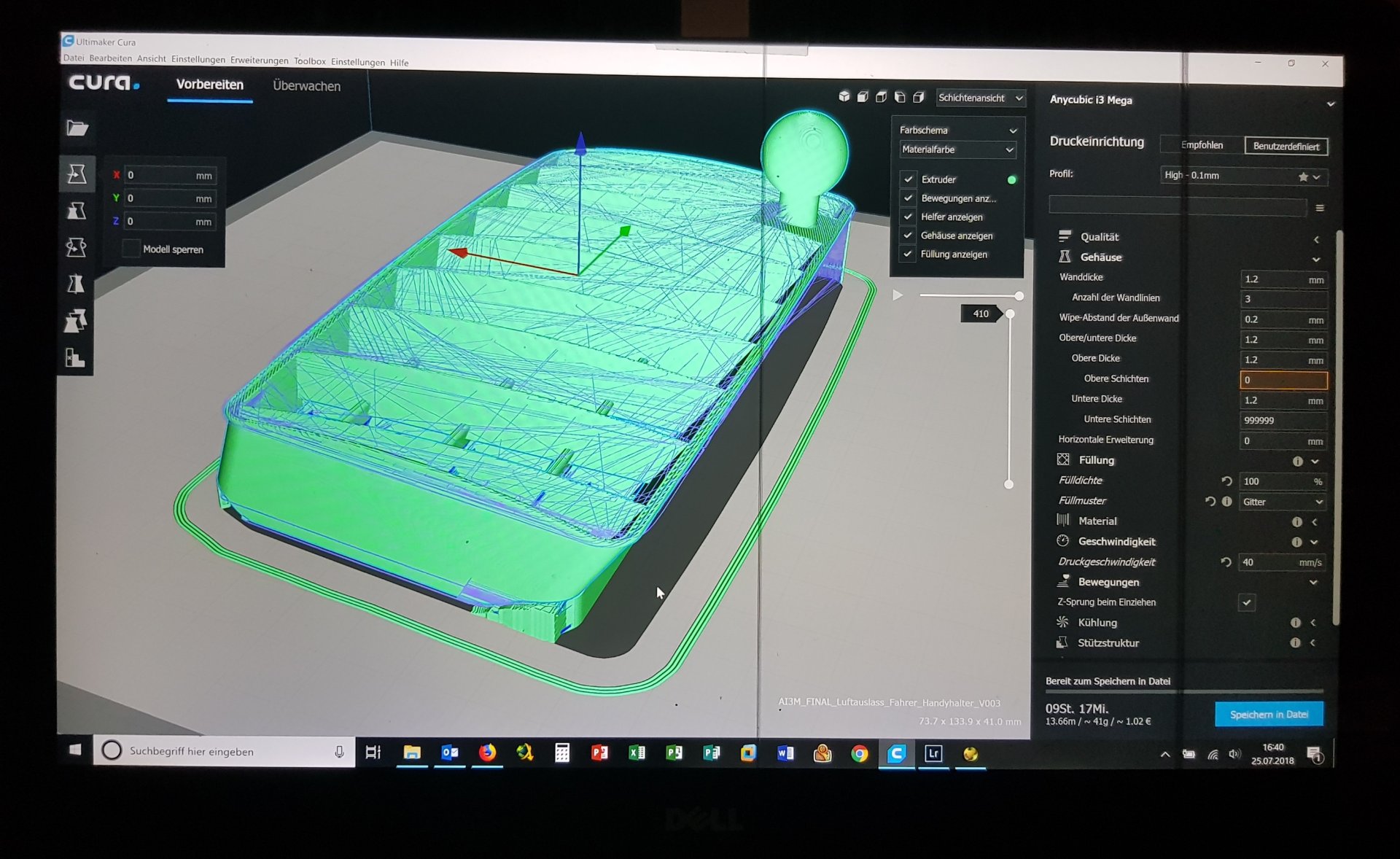The image size is (1400, 859).
Task: Click Speichern in Datei button
Action: tap(1269, 714)
